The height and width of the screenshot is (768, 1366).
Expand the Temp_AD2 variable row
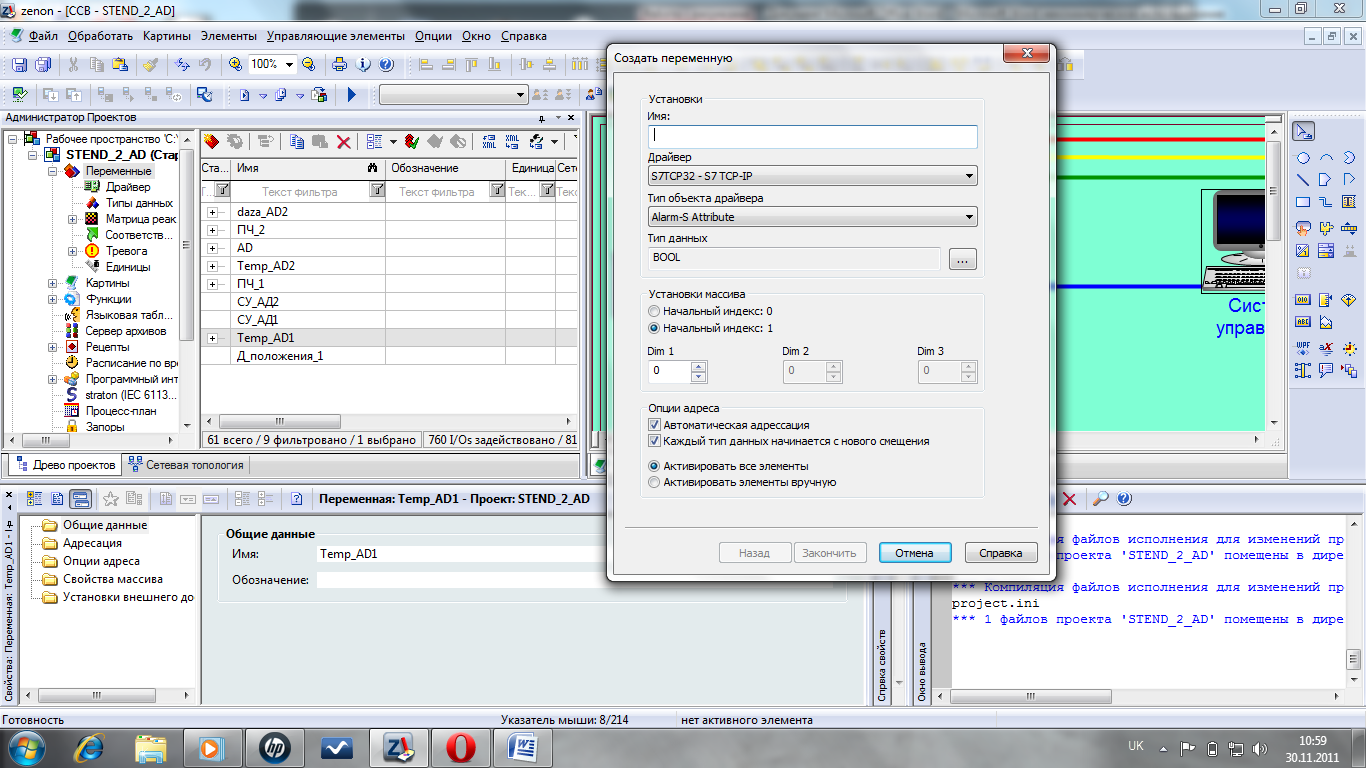212,266
